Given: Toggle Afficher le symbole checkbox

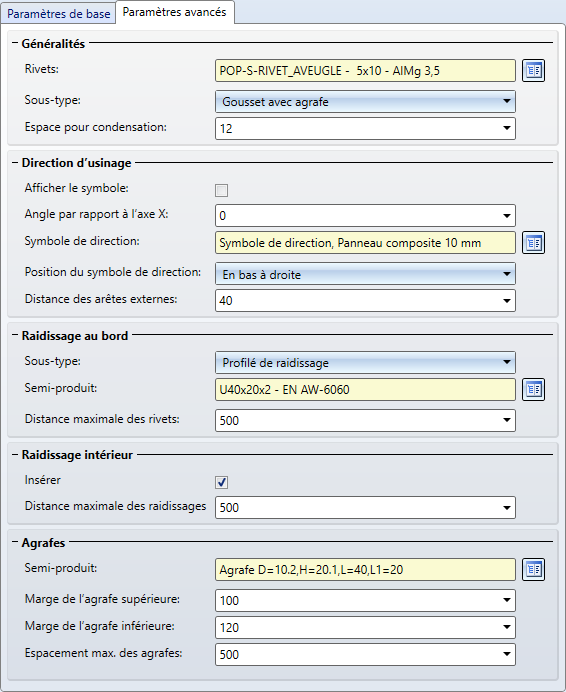Looking at the screenshot, I should (222, 191).
